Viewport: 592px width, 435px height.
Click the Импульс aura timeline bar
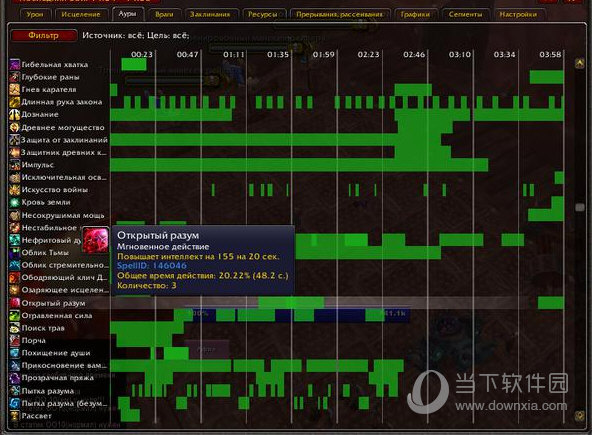click(x=299, y=165)
